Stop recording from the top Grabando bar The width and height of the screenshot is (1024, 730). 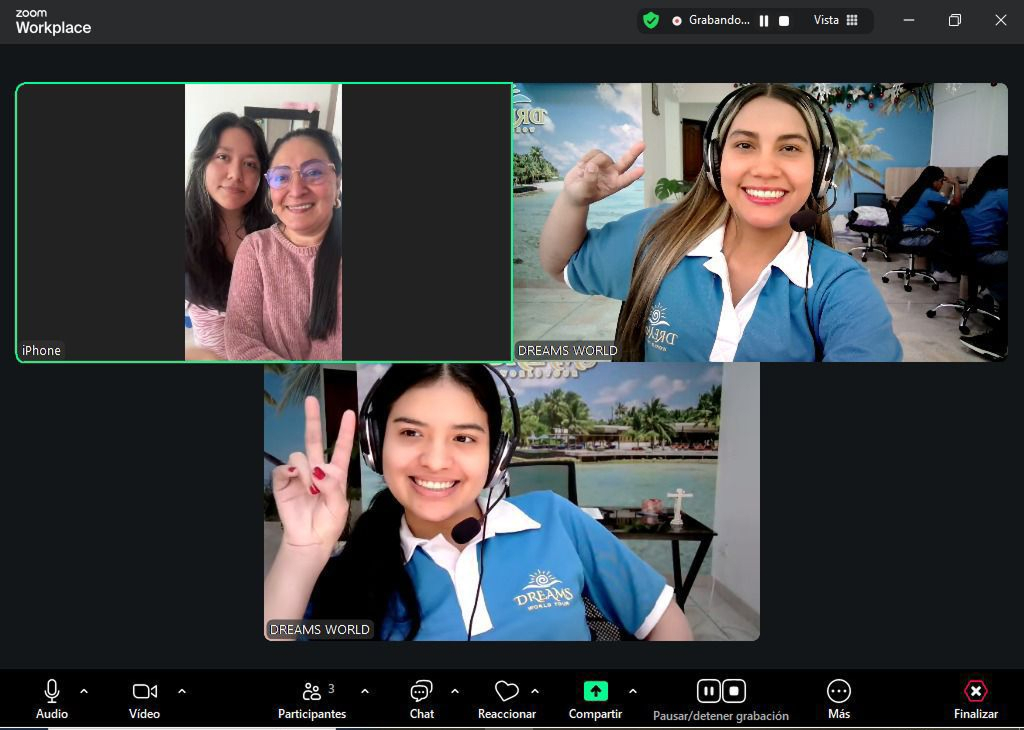coord(784,21)
